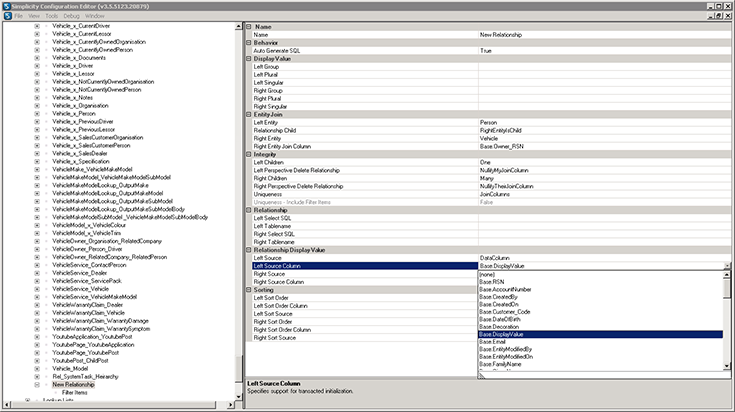Open the View menu
The height and width of the screenshot is (412, 735).
coord(34,16)
